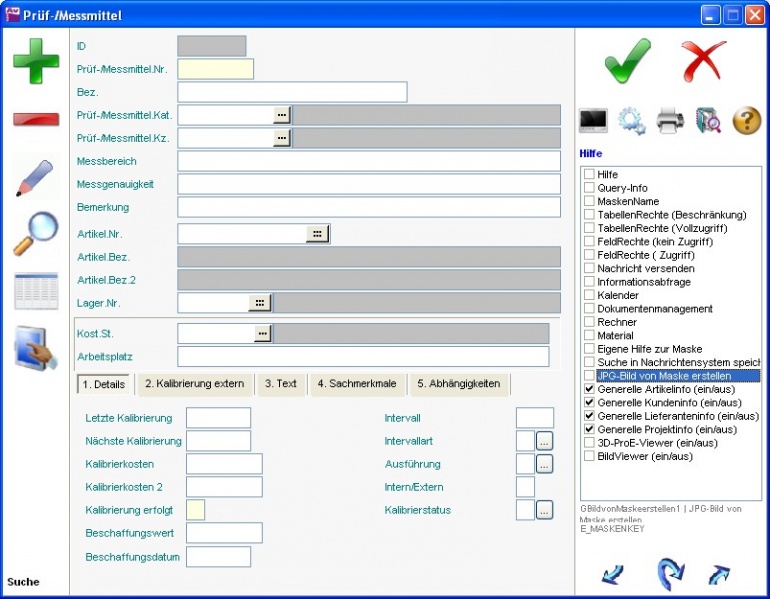This screenshot has width=770, height=599.
Task: Open Artikel.Nr. lookup button
Action: (317, 233)
